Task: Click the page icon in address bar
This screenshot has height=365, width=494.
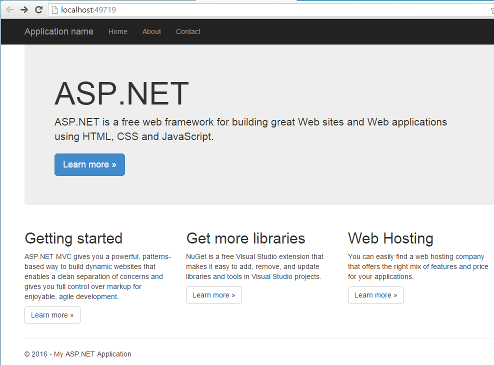Action: point(55,10)
